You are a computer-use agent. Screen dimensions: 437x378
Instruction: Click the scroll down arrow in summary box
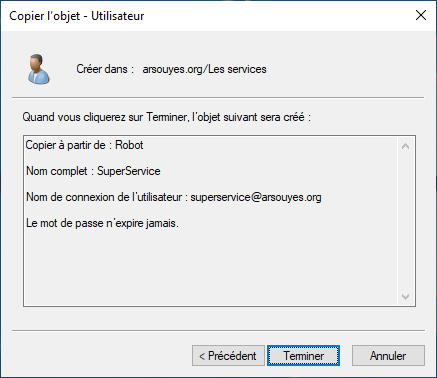(405, 296)
